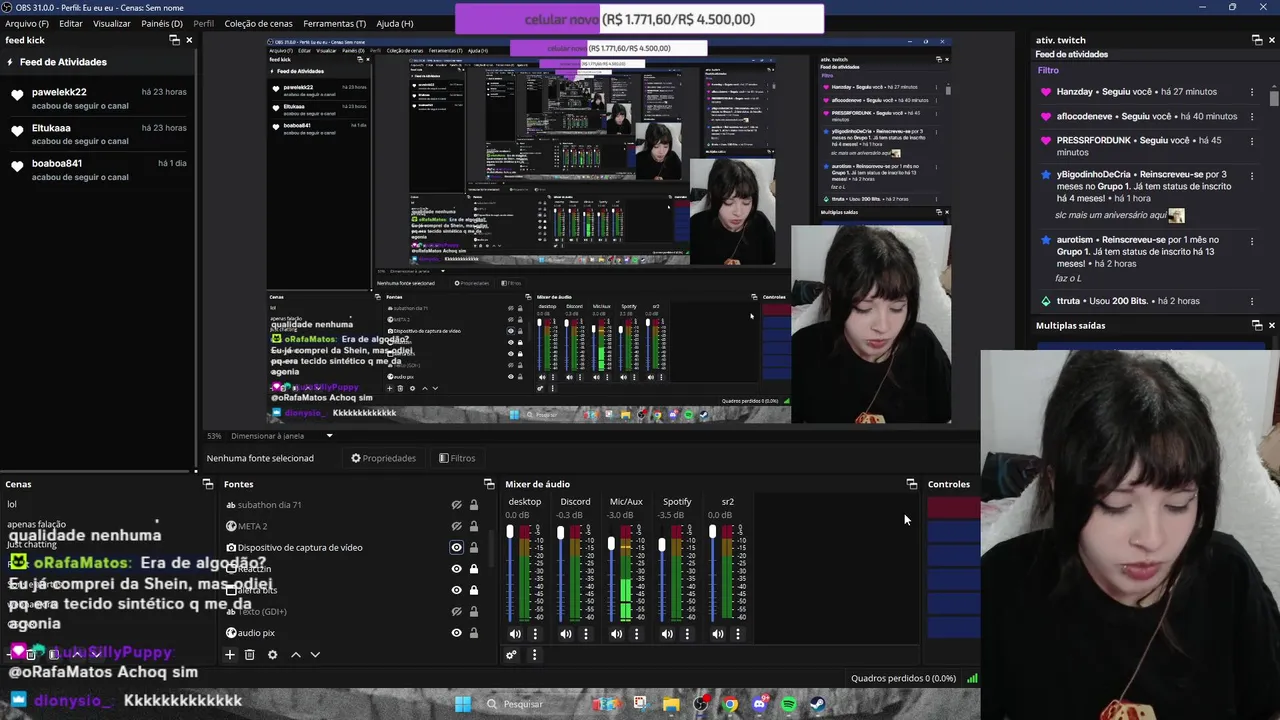Open Coleção de cenas menu
Screen dimensions: 1280x720
tap(259, 23)
